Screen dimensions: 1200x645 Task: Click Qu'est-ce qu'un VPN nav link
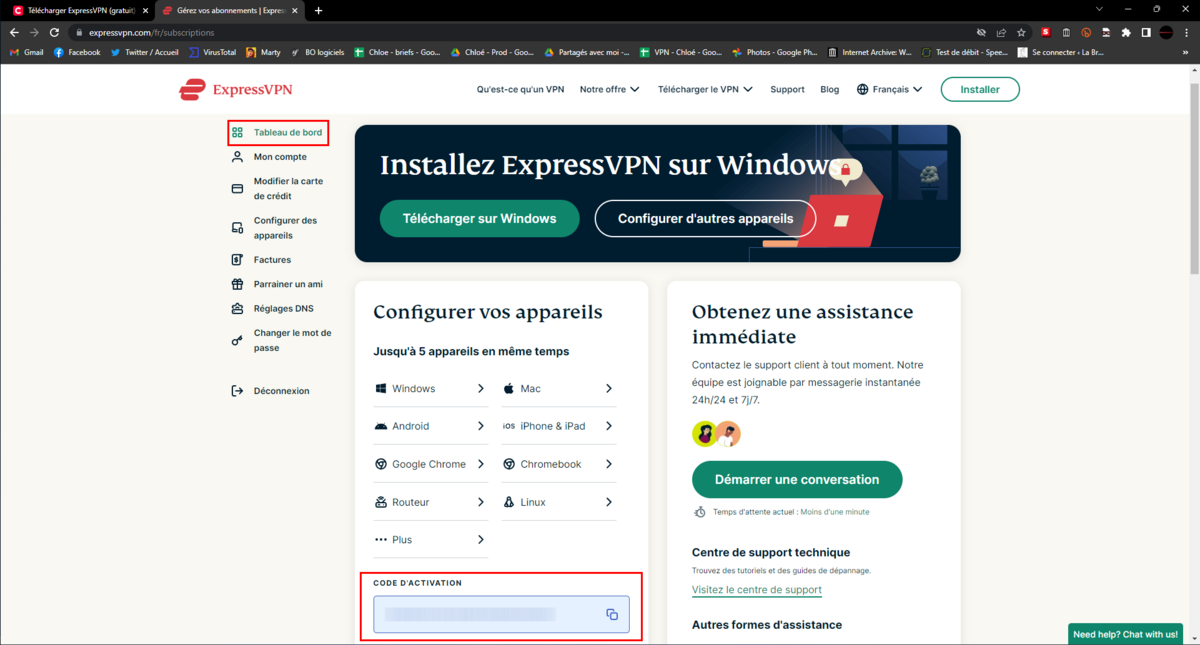520,89
